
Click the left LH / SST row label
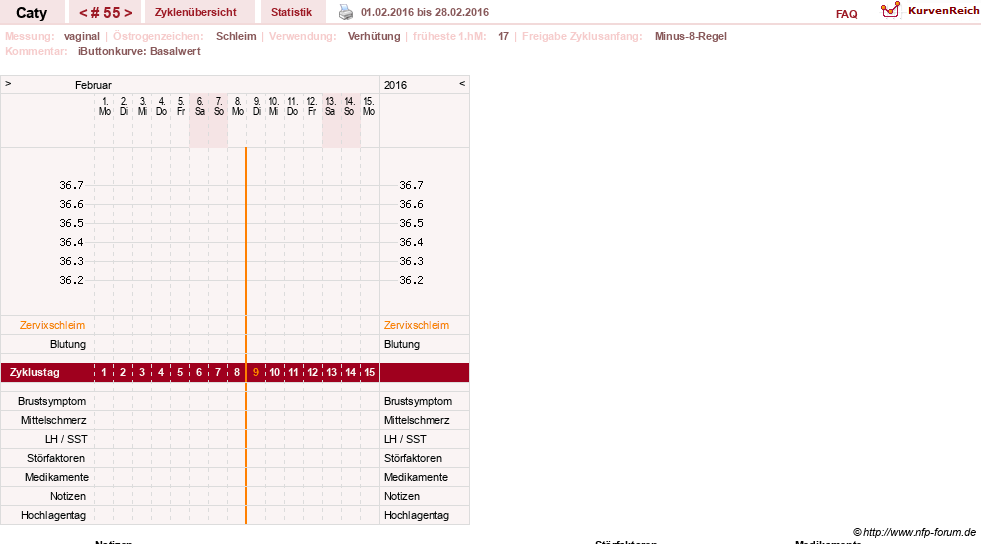coord(66,439)
